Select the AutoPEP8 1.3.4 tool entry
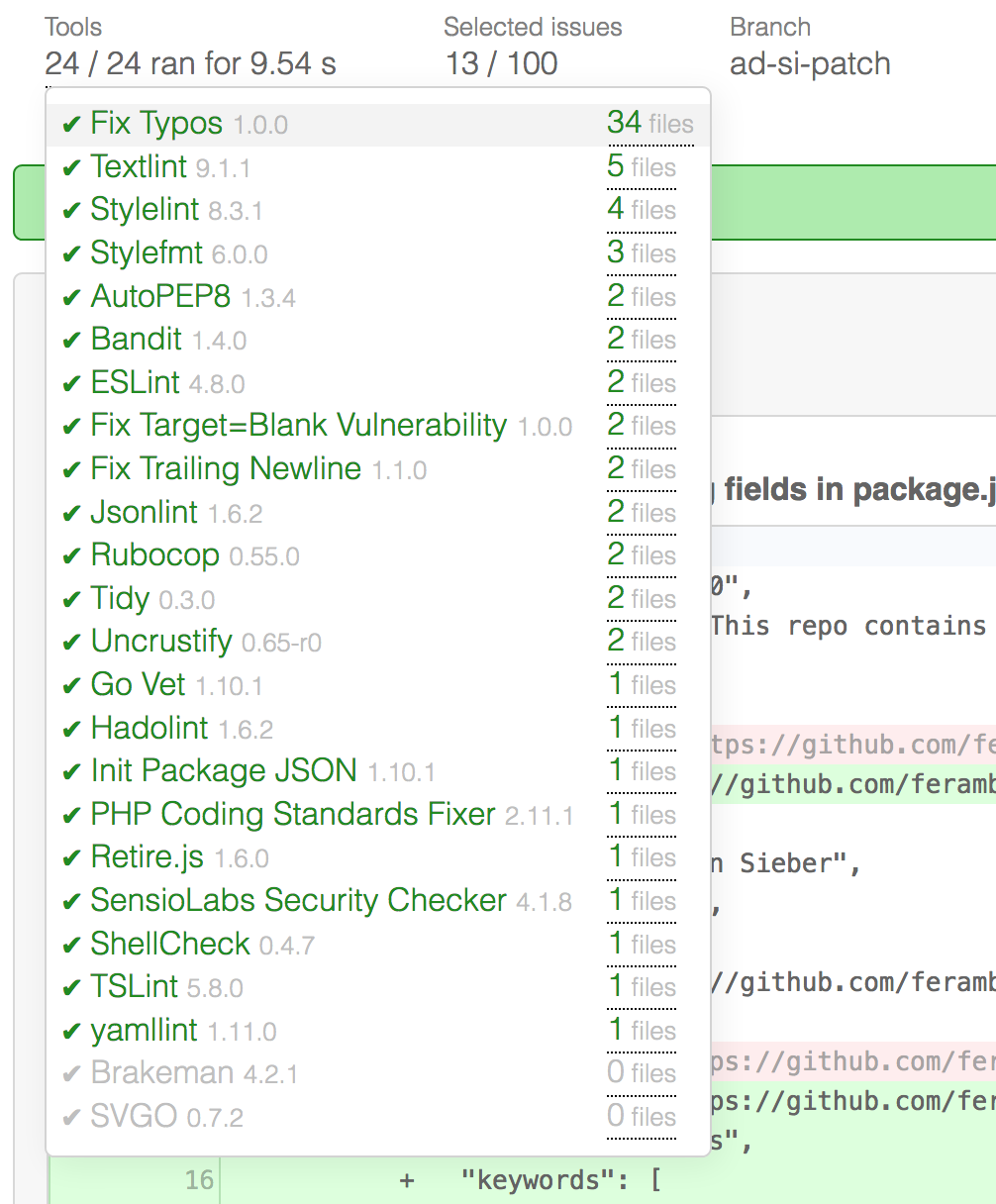This screenshot has height=1204, width=996. coord(378,297)
